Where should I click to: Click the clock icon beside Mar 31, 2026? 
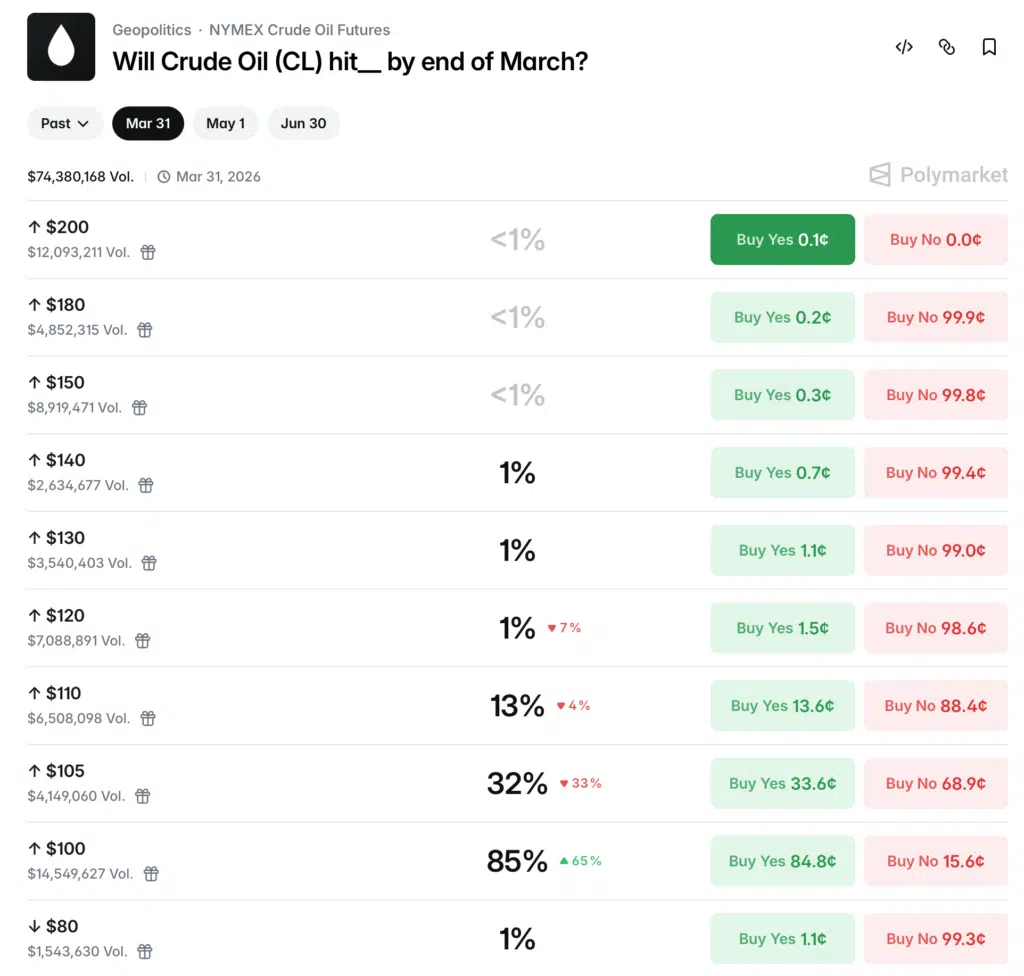pos(164,177)
